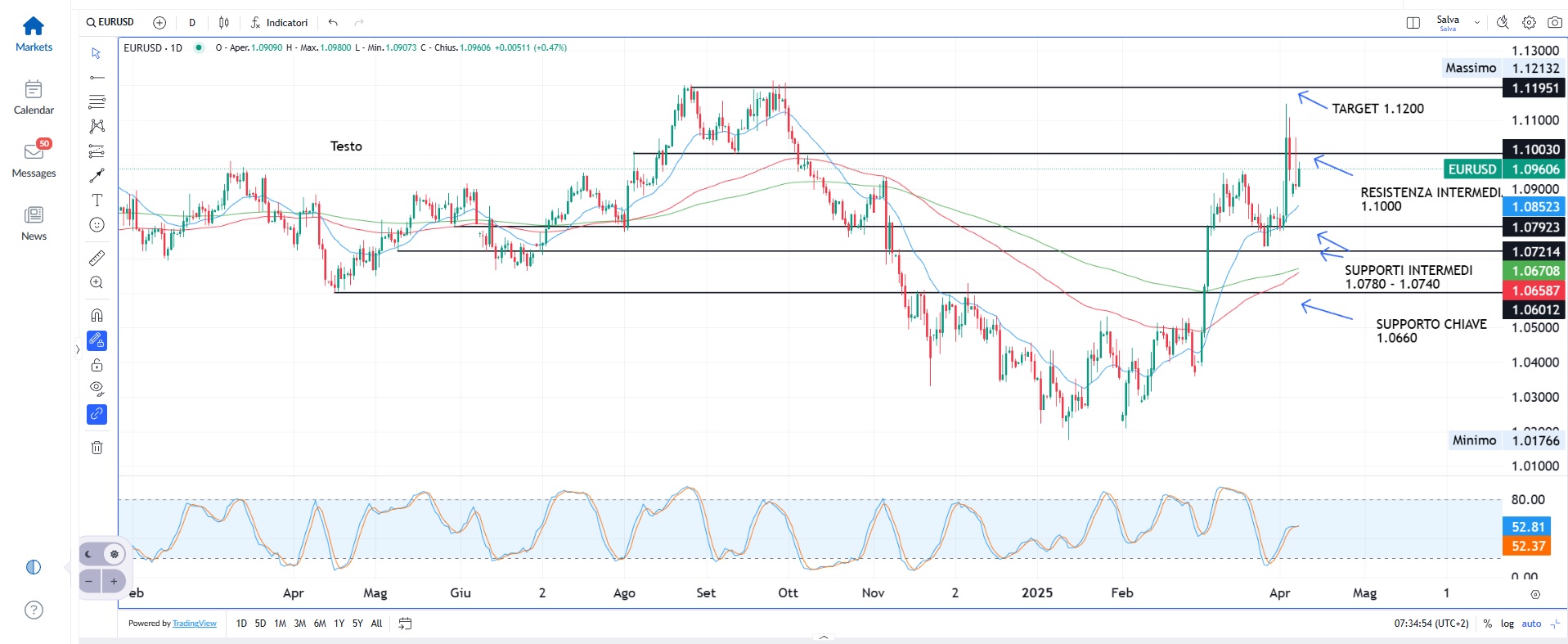Select the Text annotation tool
Screen dimensions: 1568x644
point(97,200)
